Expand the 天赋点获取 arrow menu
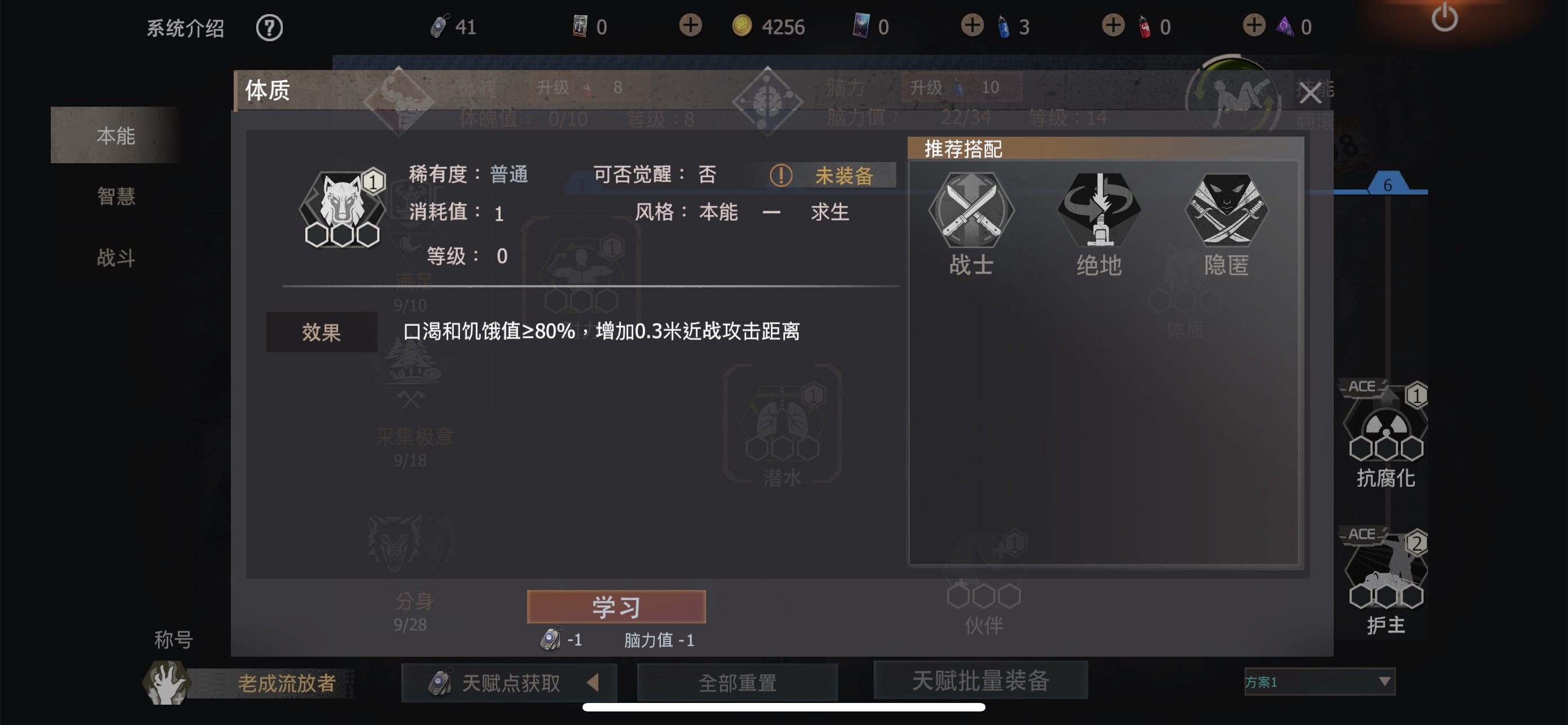Image resolution: width=1568 pixels, height=725 pixels. (x=593, y=683)
